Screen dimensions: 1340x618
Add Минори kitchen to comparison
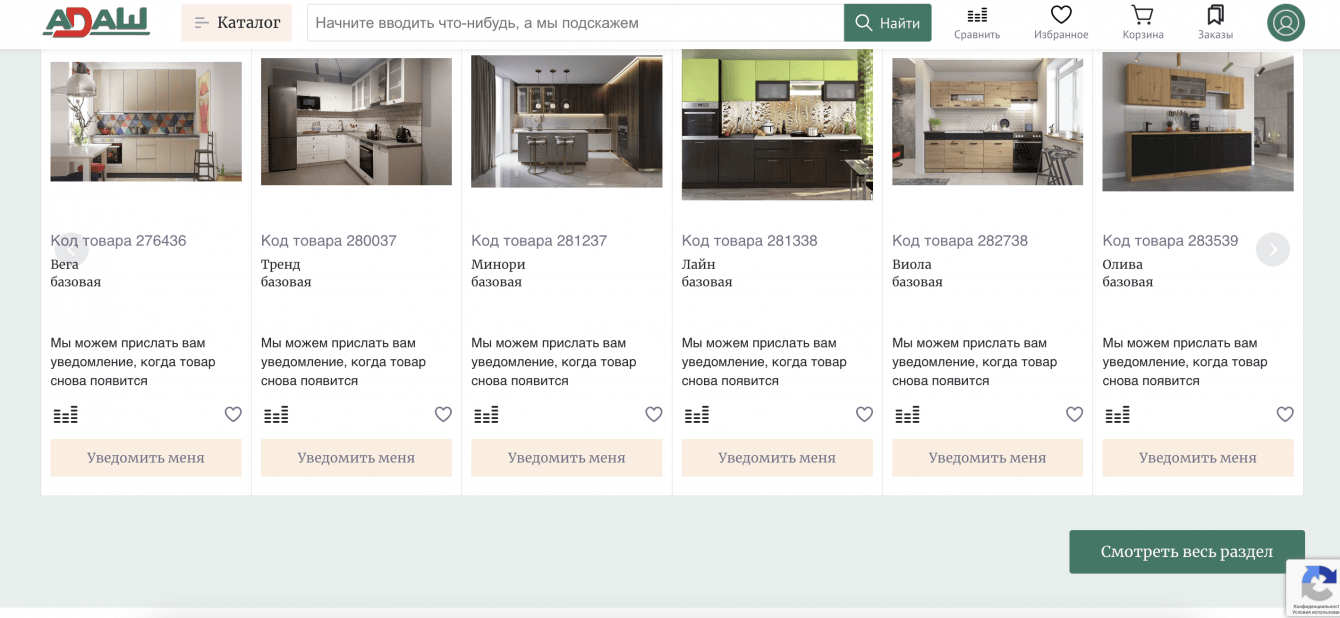coord(486,414)
